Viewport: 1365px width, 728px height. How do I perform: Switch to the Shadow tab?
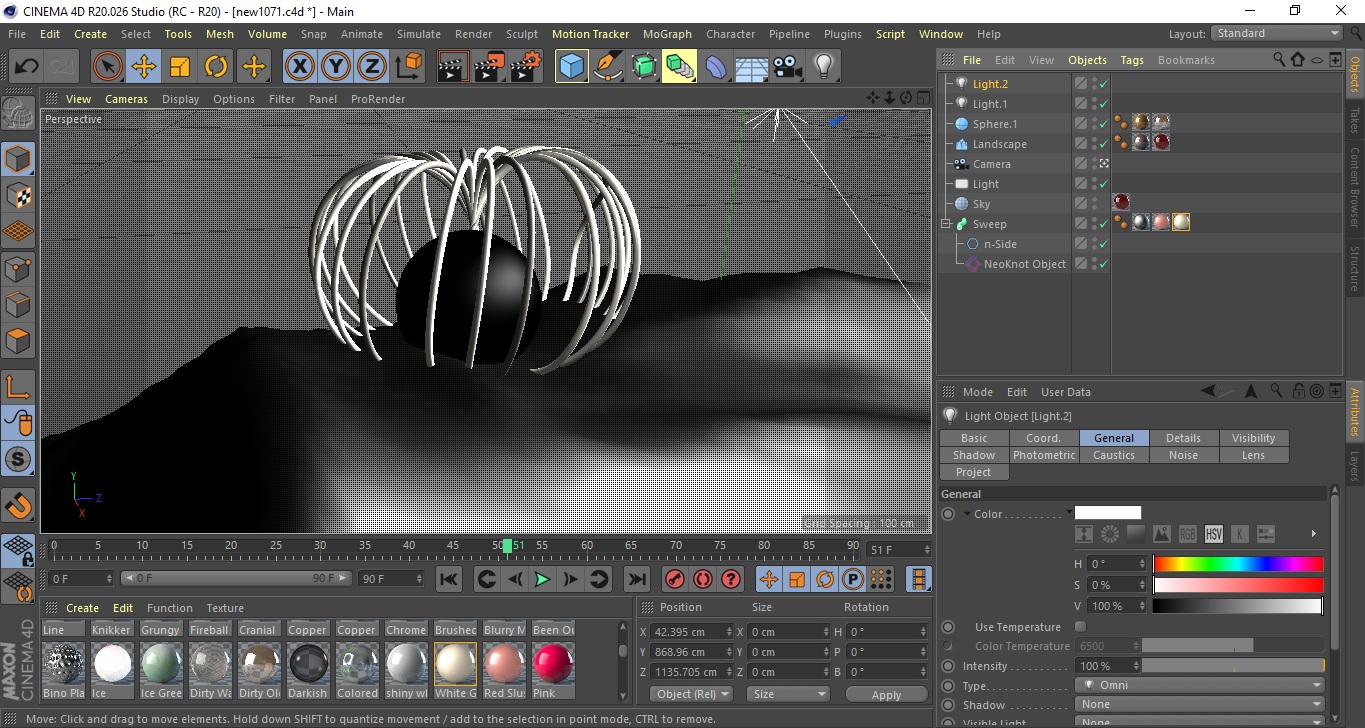974,455
